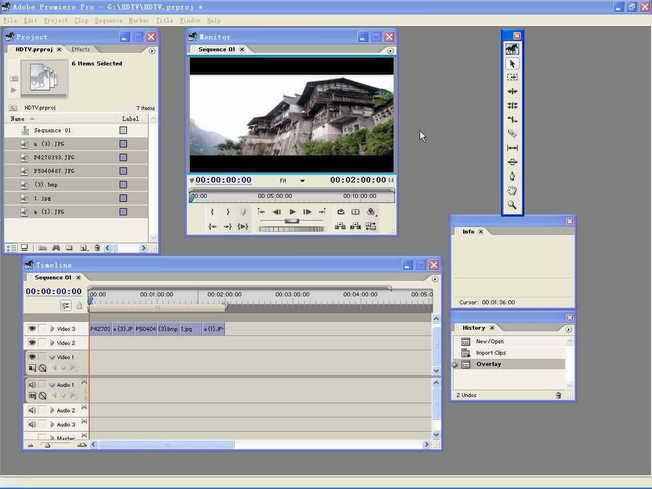Select the Pen tool
Image resolution: width=652 pixels, height=489 pixels.
pyautogui.click(x=512, y=176)
